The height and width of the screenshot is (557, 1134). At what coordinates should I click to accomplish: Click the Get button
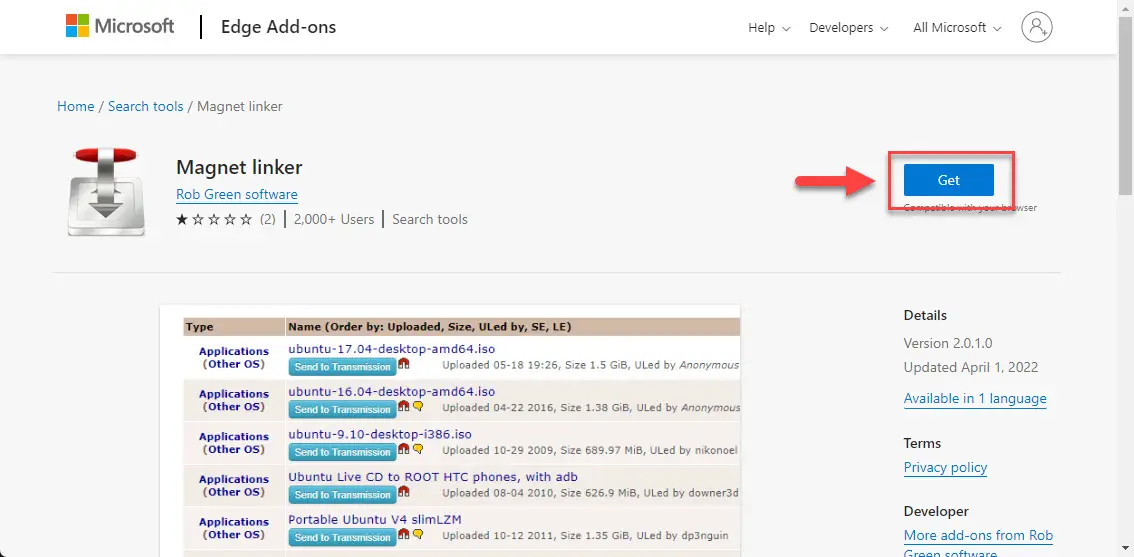pyautogui.click(x=948, y=180)
